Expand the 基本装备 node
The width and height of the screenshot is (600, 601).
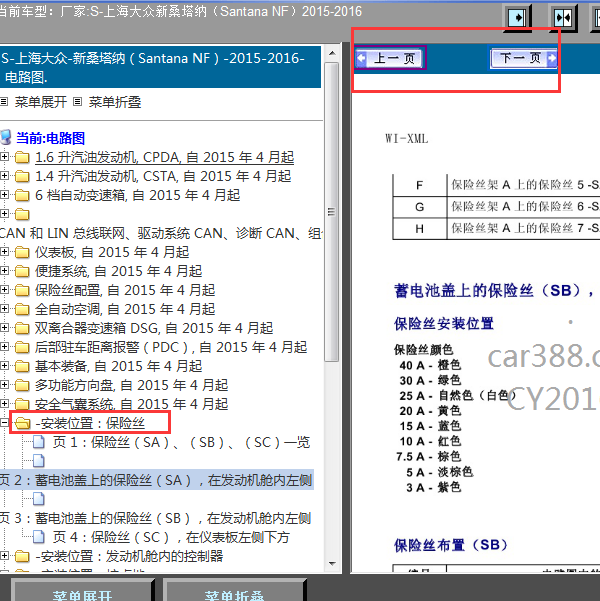(x=4, y=365)
